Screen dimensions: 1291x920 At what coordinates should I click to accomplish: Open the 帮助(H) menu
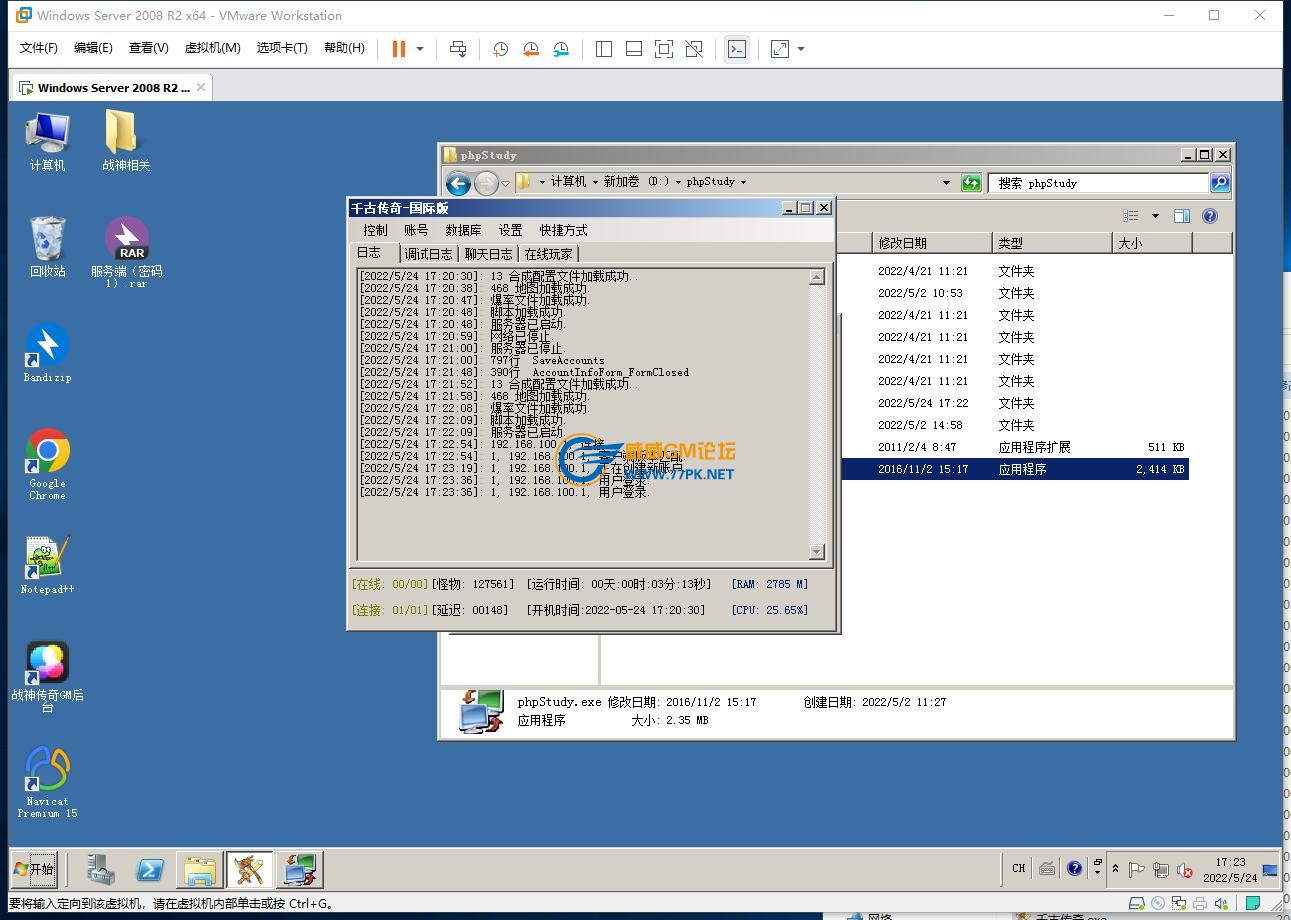click(x=344, y=48)
